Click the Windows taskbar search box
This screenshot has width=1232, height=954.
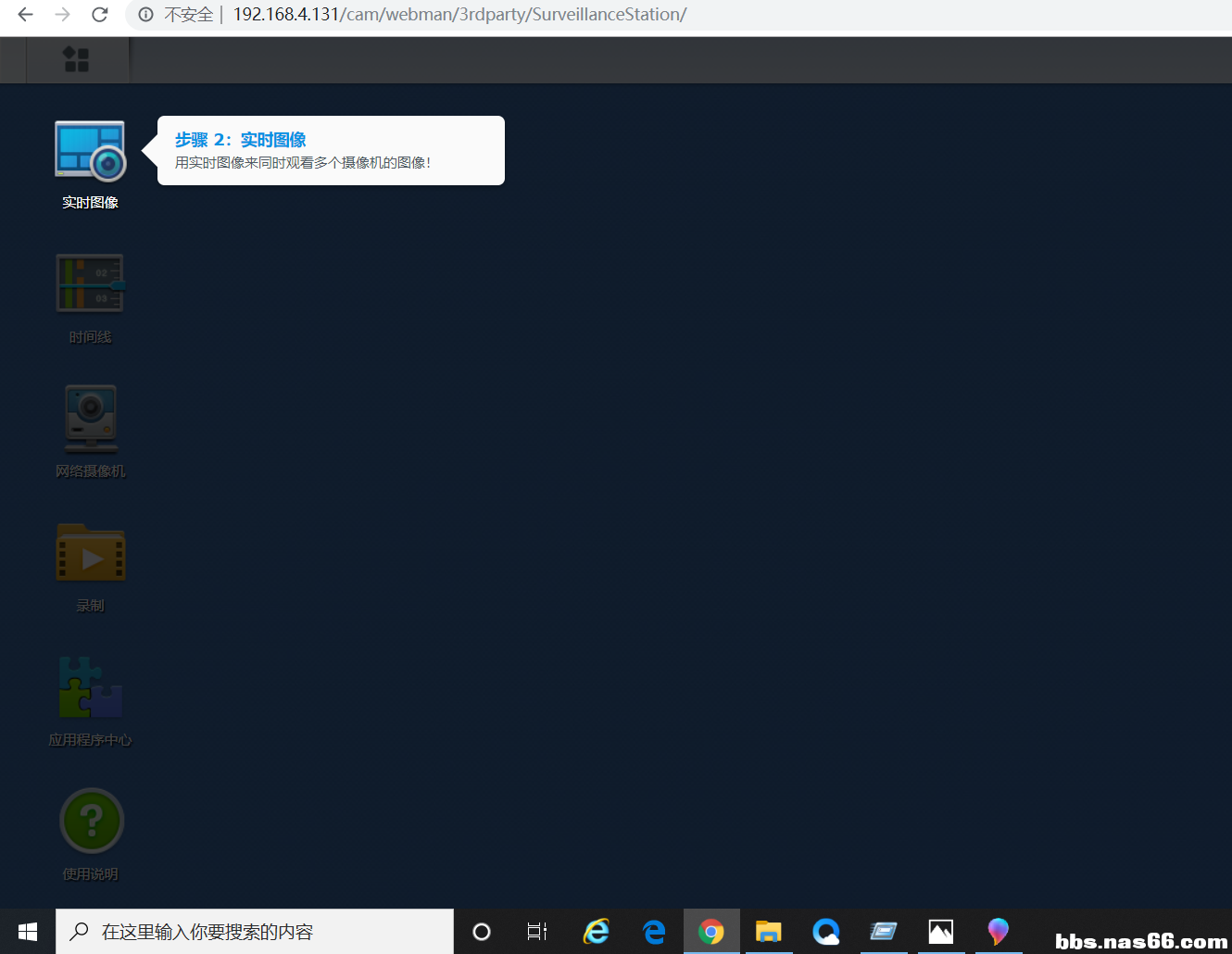pos(255,932)
